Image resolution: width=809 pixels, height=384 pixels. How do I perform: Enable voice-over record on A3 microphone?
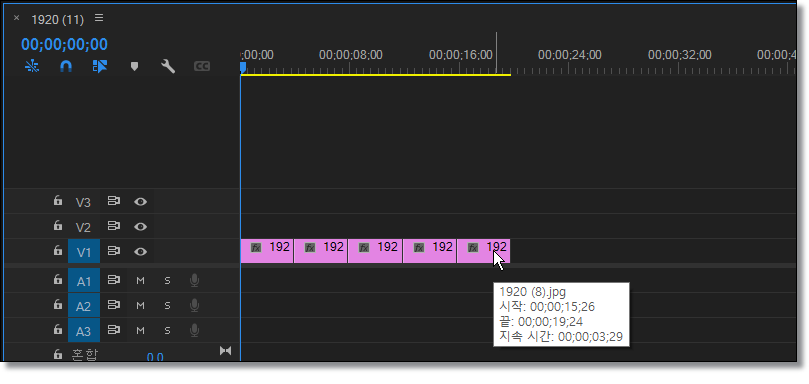pyautogui.click(x=195, y=330)
